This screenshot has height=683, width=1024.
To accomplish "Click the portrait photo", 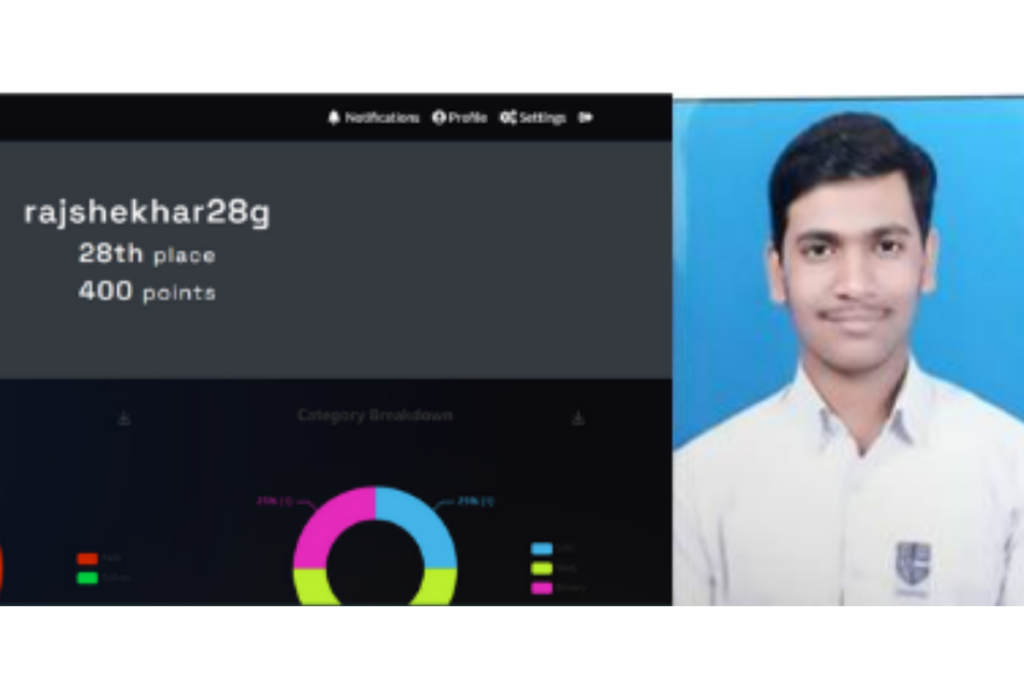I will 848,351.
